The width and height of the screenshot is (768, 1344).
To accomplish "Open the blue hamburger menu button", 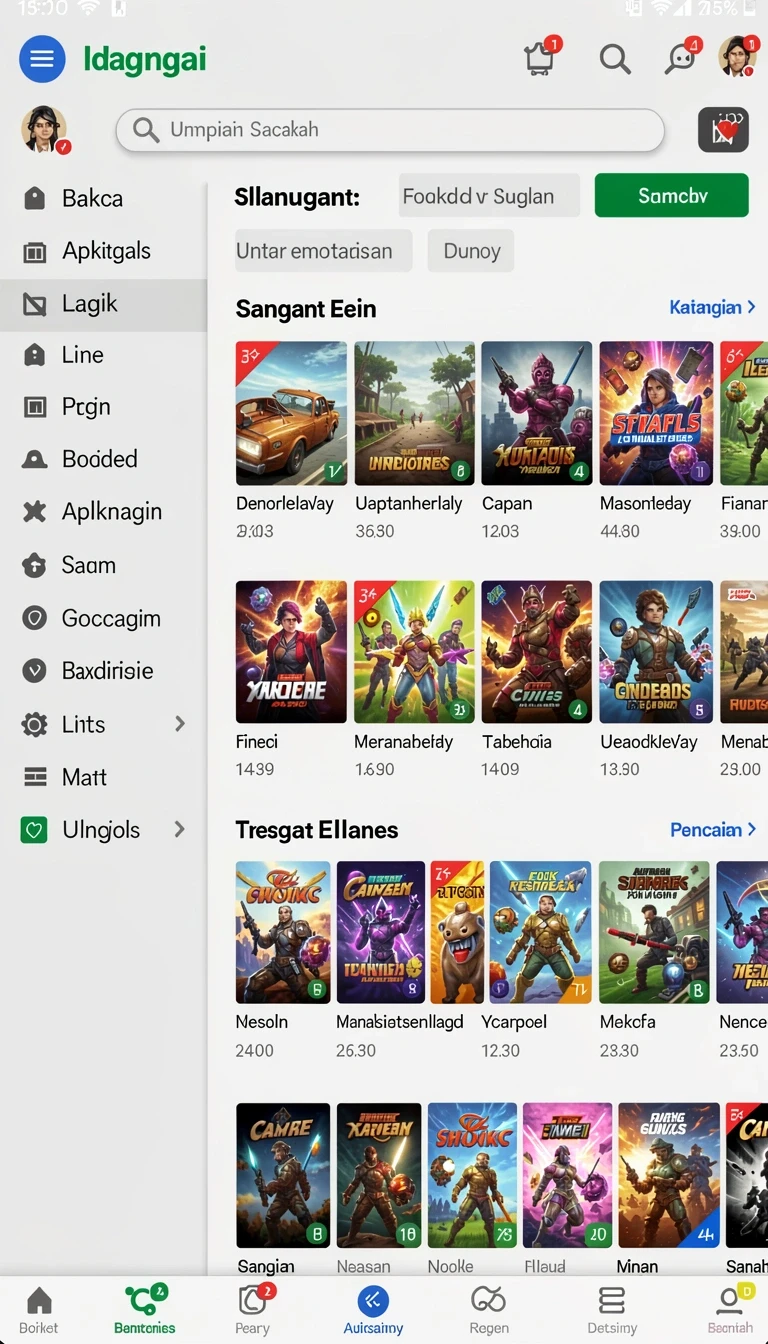I will 42,59.
